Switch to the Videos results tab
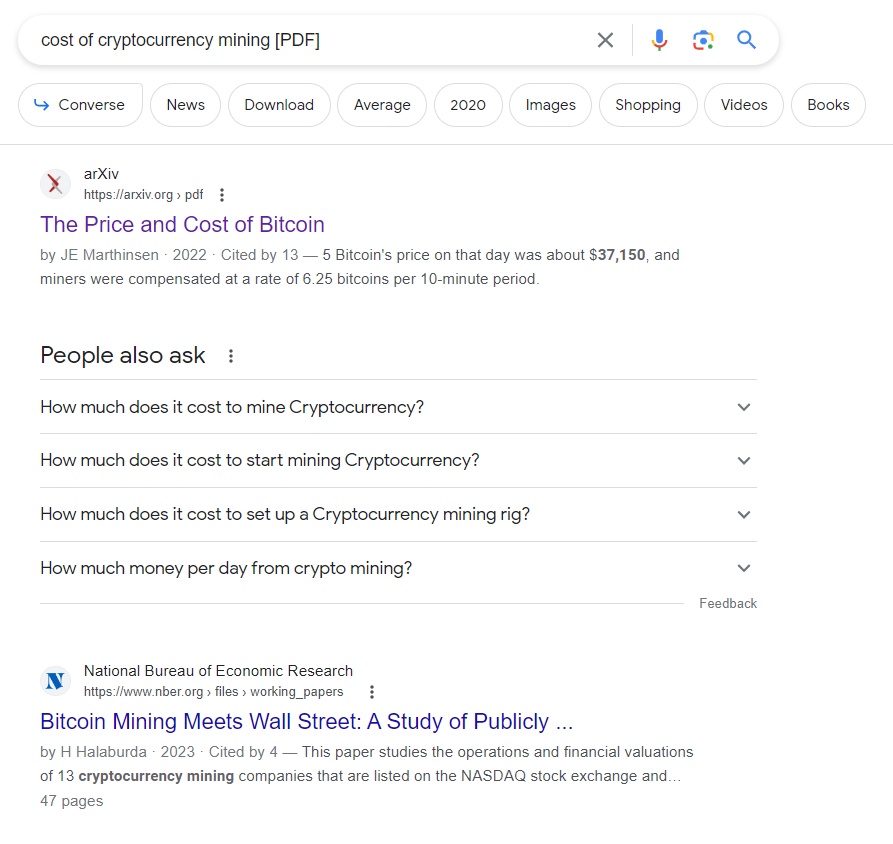Screen dimensions: 893x844 (x=743, y=104)
